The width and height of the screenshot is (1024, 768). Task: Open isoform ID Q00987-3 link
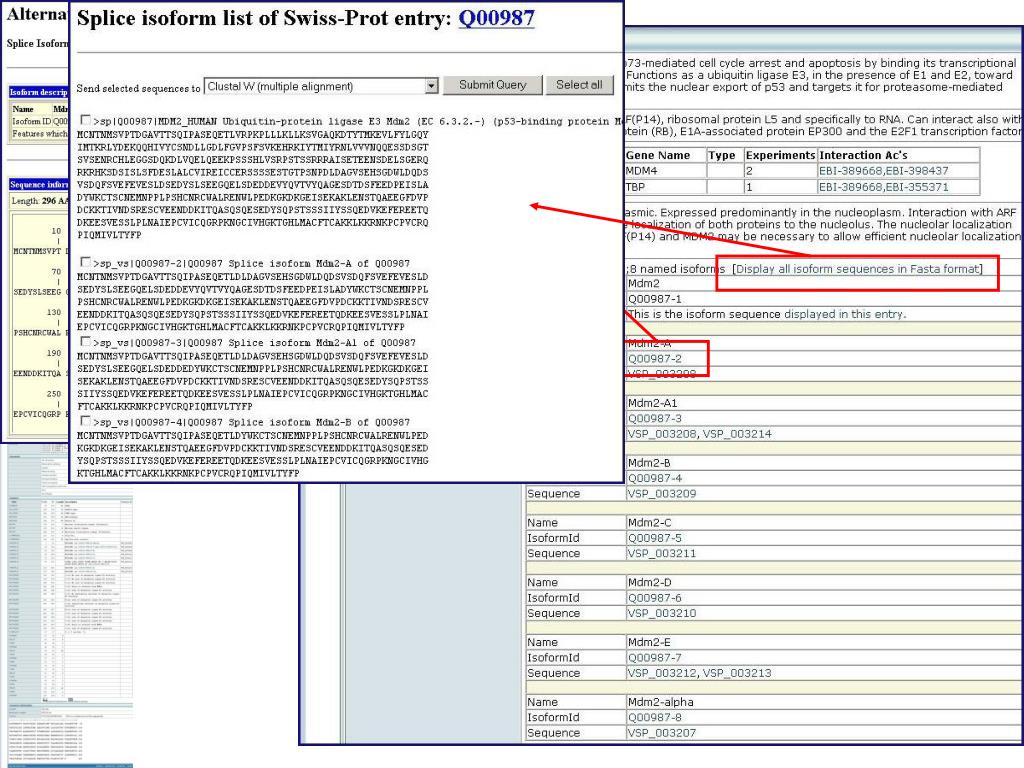pos(654,419)
